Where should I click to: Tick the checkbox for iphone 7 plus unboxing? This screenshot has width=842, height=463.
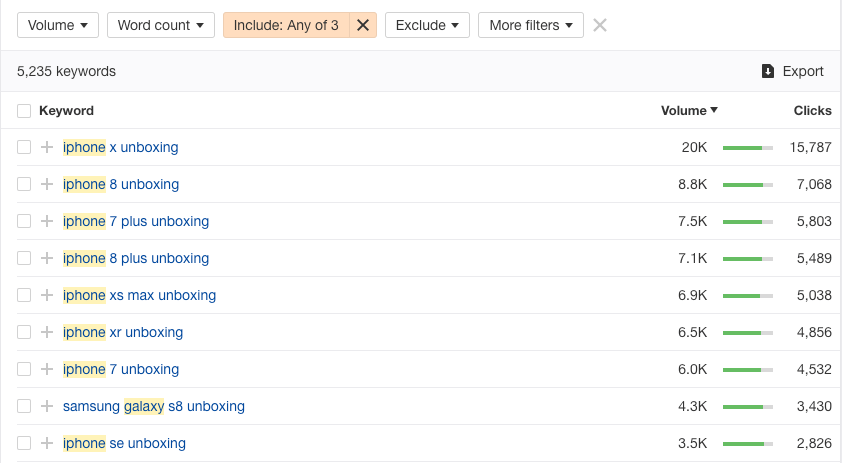click(x=24, y=222)
